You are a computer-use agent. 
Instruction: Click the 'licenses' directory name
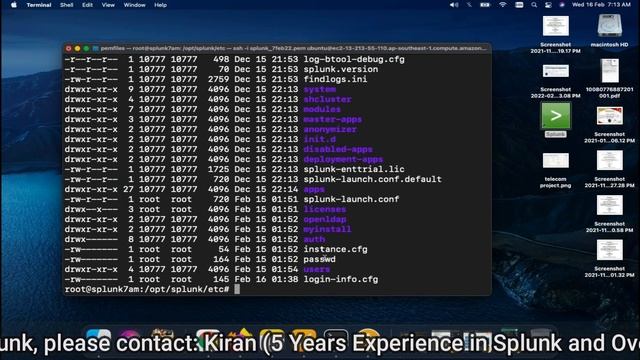coord(325,209)
